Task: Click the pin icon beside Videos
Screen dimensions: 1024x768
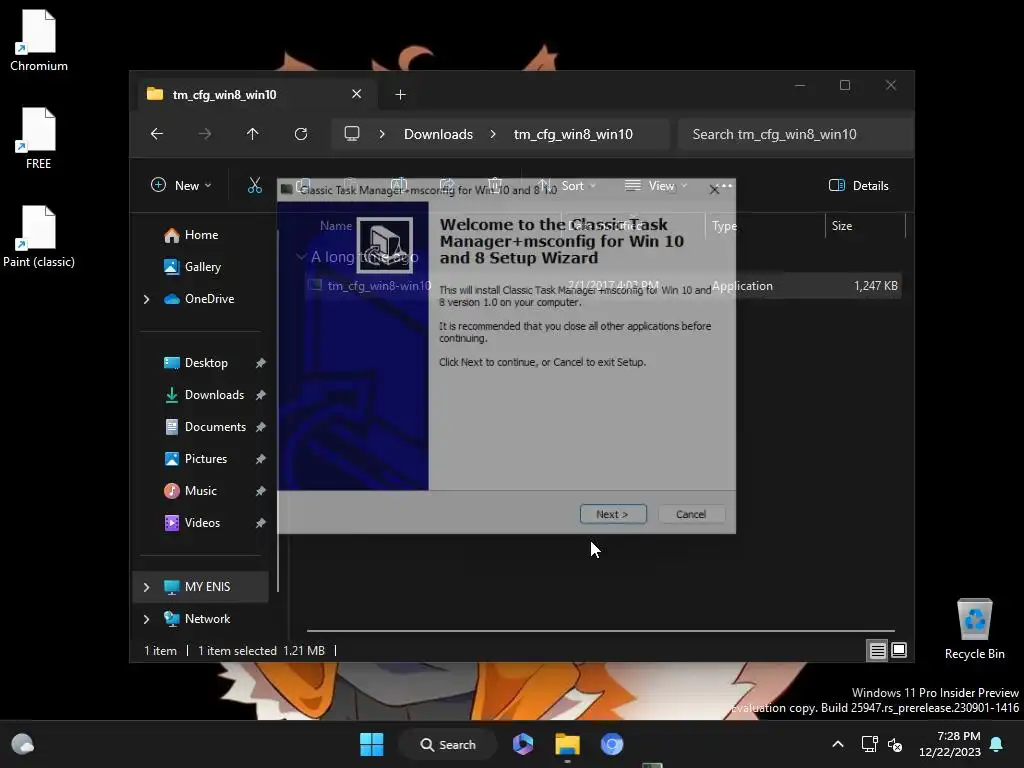Action: (x=261, y=523)
